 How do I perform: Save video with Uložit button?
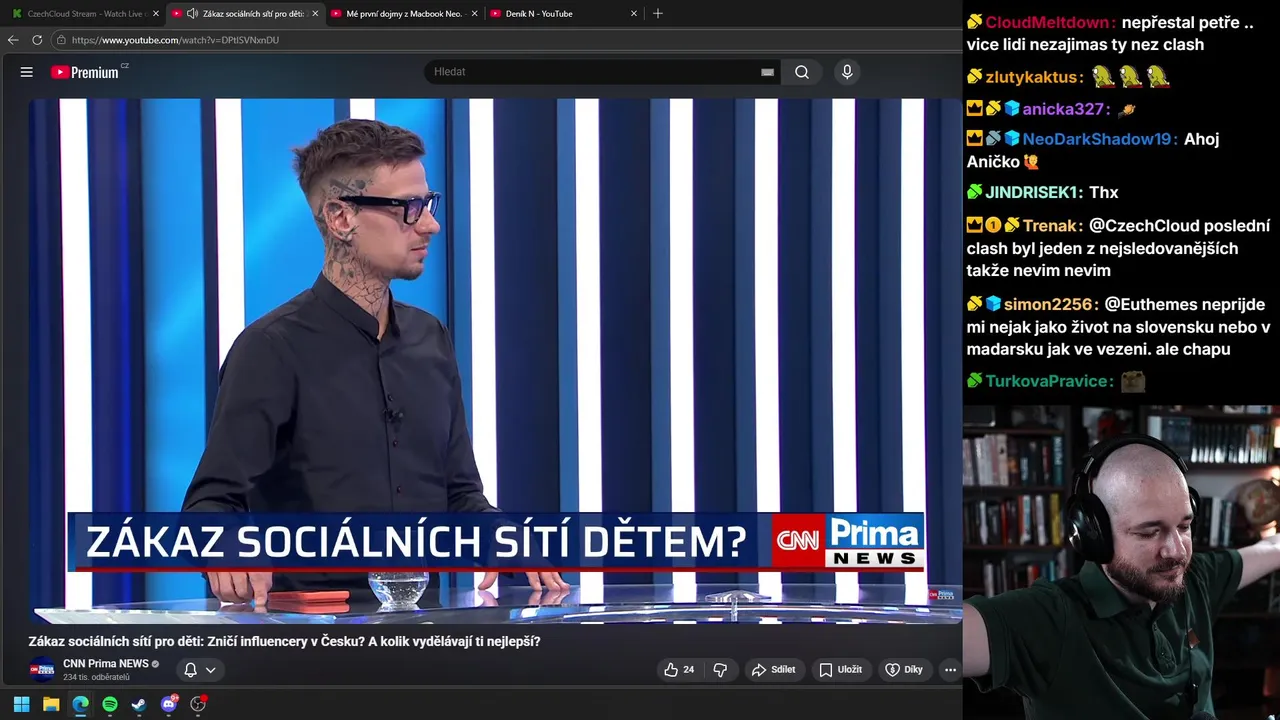841,670
